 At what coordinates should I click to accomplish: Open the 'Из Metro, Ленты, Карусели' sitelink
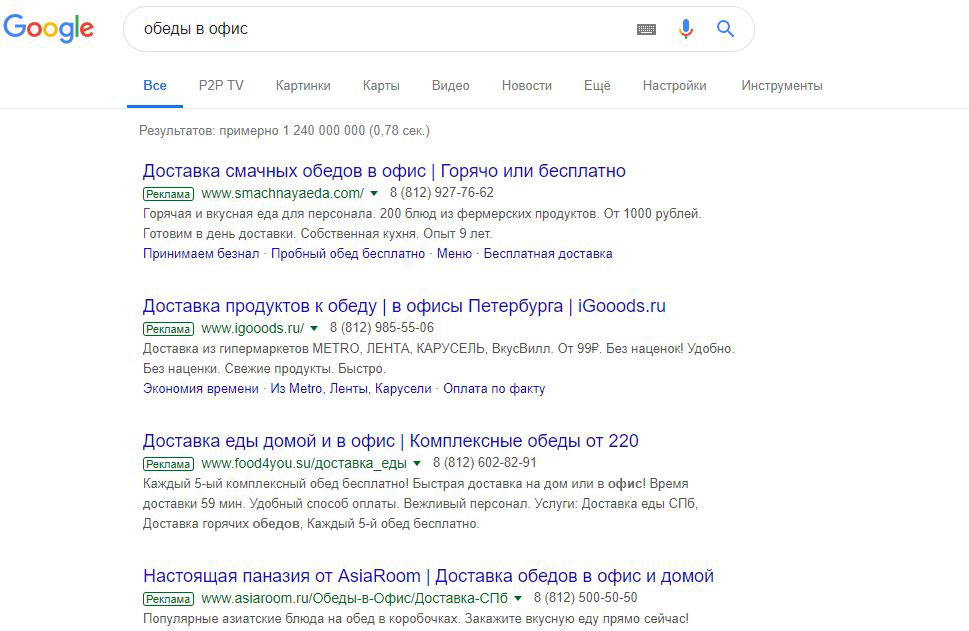pos(351,389)
